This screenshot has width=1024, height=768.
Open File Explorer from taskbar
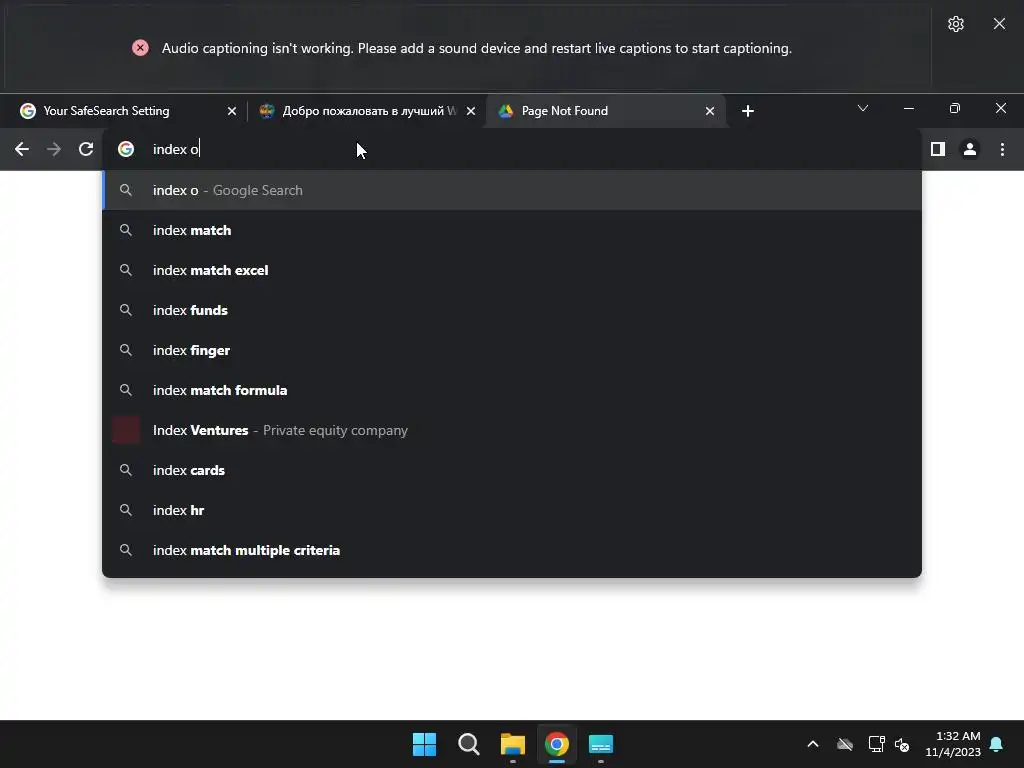[x=513, y=744]
